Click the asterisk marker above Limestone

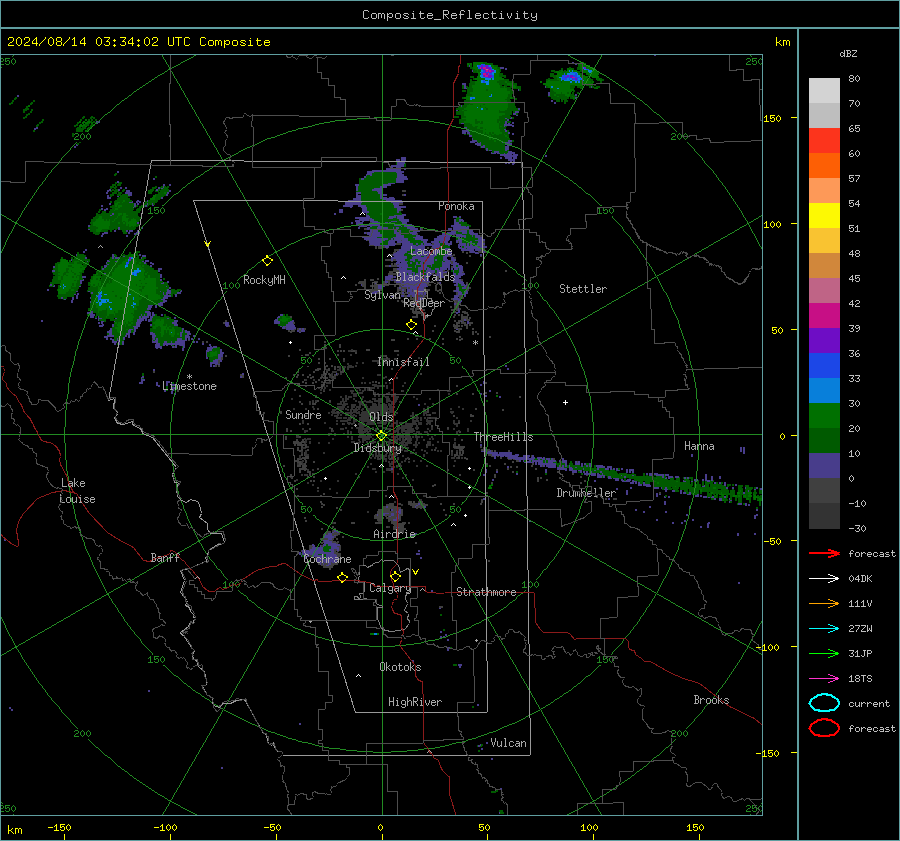tap(189, 377)
